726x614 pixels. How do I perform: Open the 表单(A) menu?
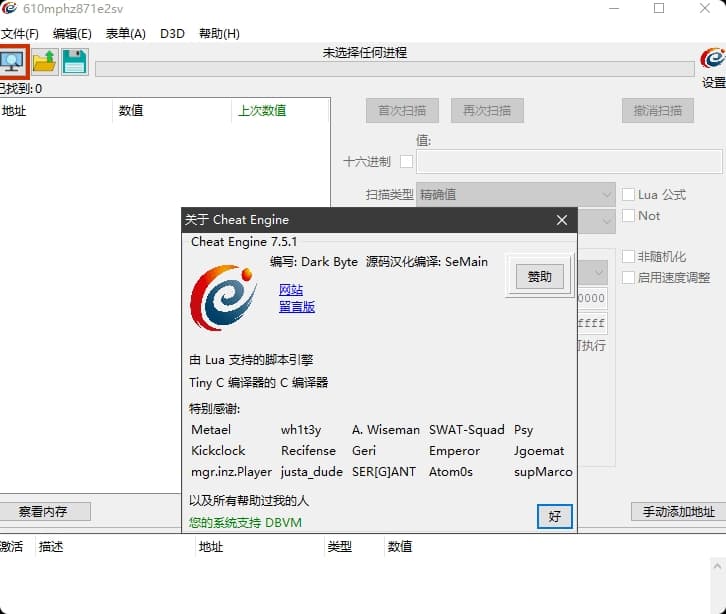coord(125,34)
